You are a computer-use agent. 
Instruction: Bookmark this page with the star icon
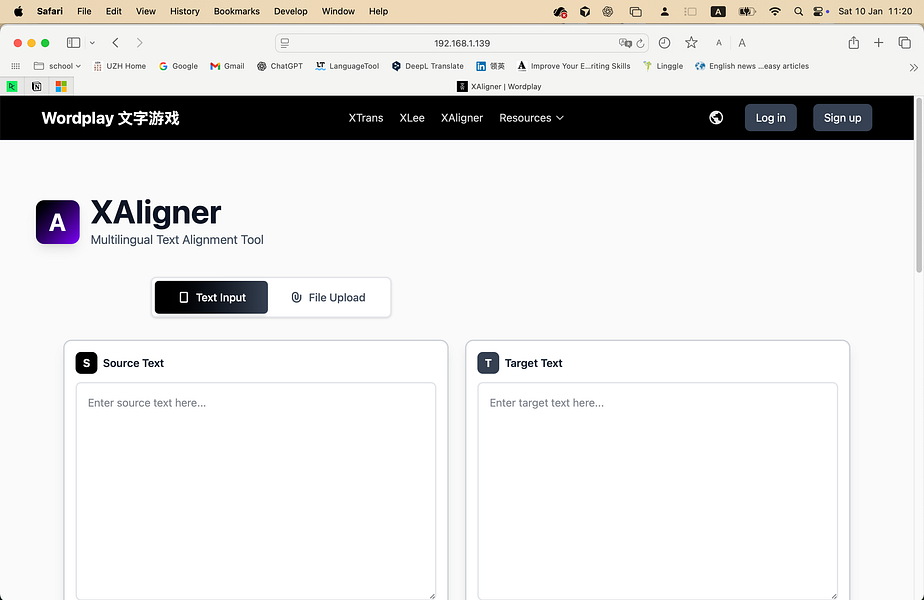[x=691, y=42]
